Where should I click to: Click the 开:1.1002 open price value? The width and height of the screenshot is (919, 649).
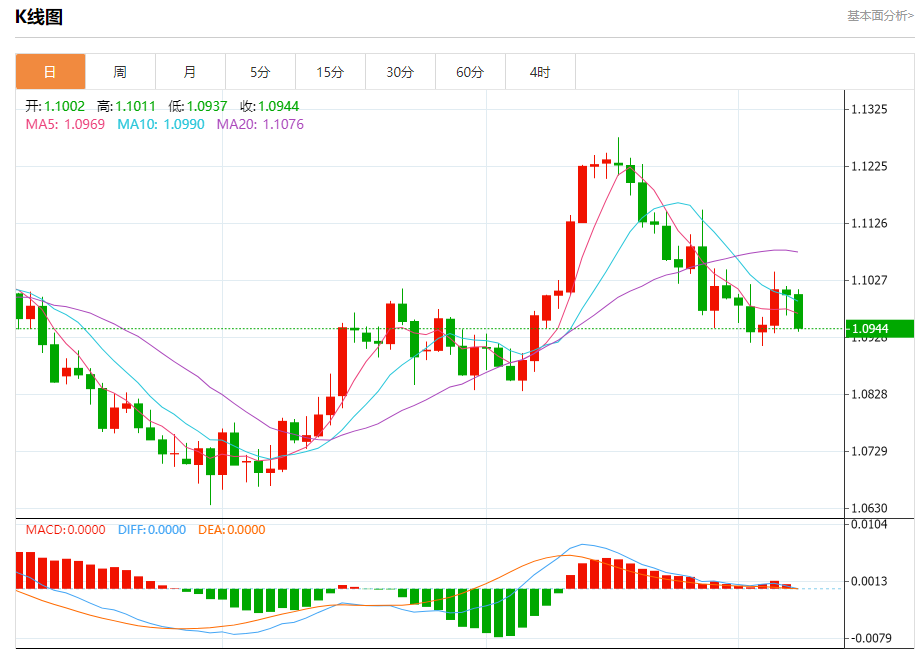click(x=55, y=106)
